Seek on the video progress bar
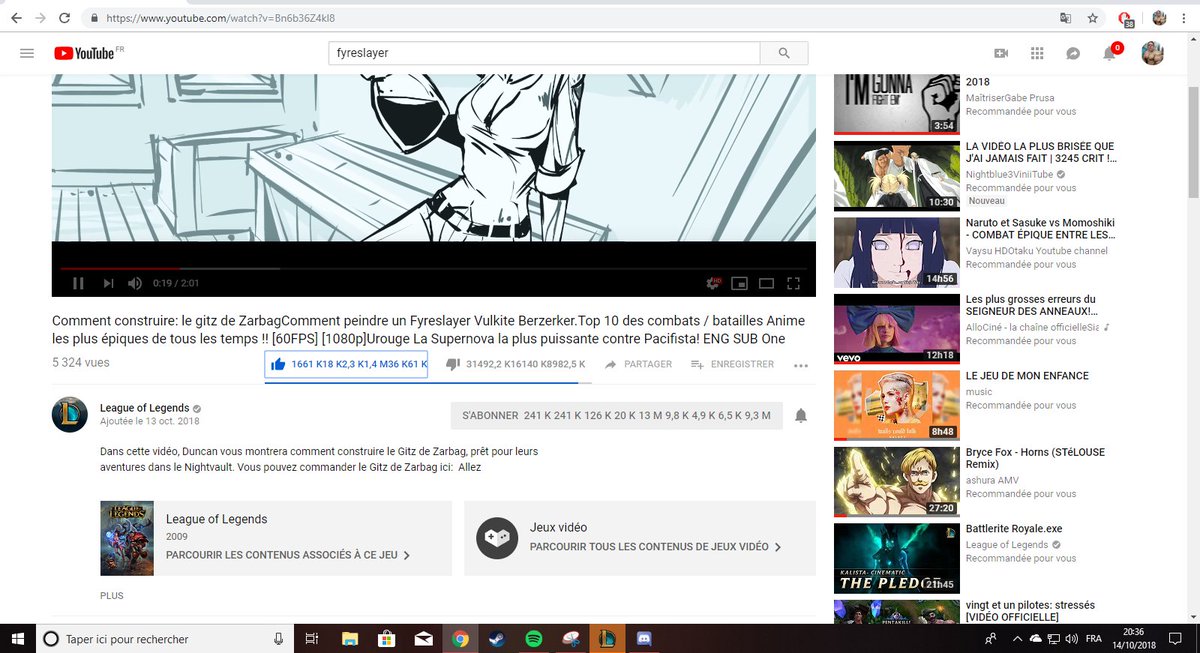 [434, 268]
